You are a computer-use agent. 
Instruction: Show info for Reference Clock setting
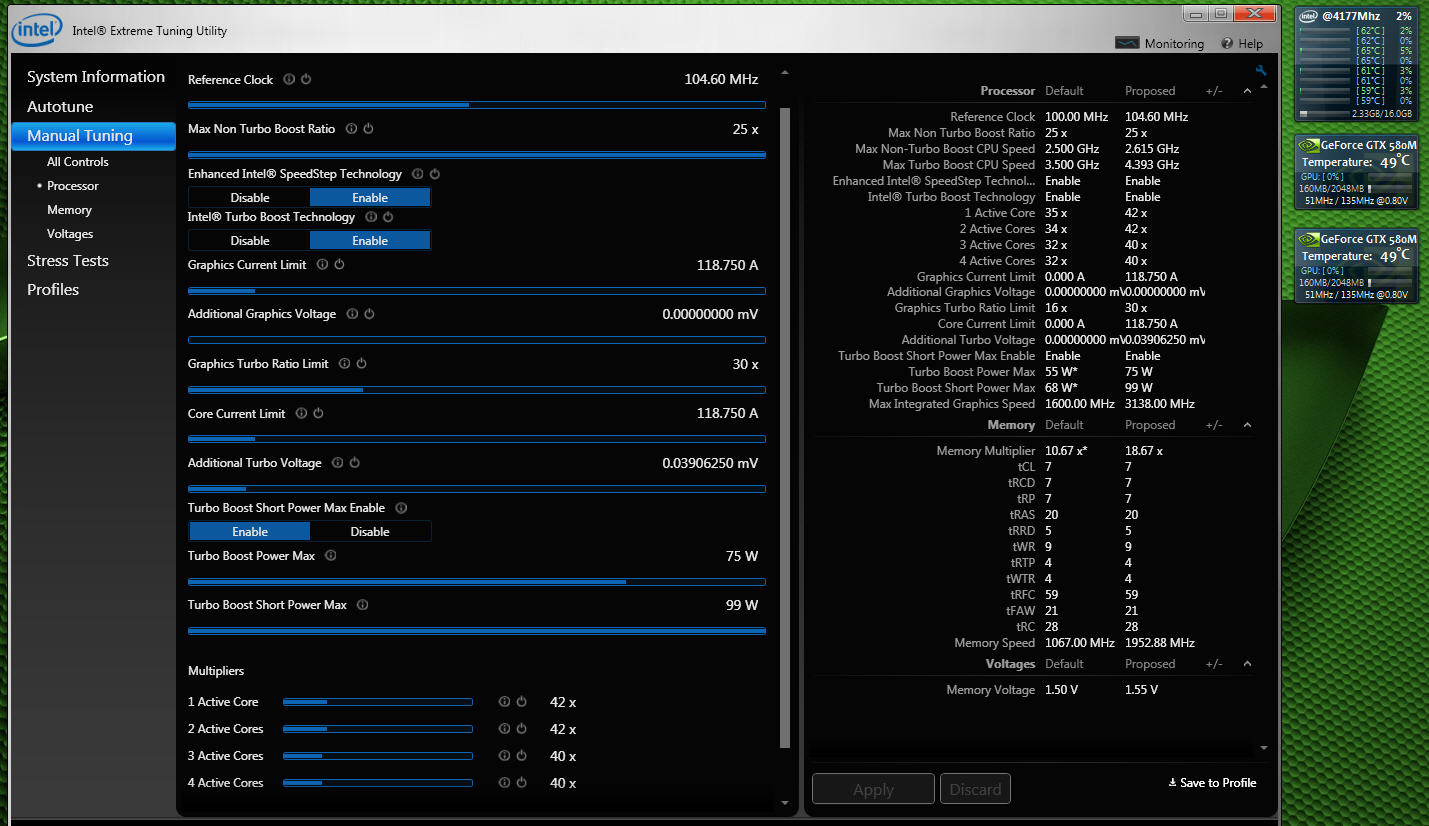[x=289, y=79]
